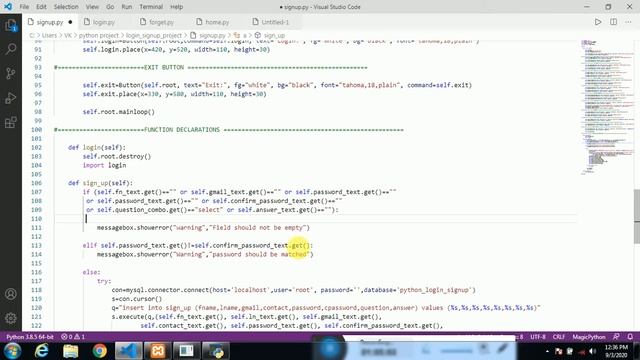Split the editor to the right
This screenshot has height=360, width=640.
point(613,22)
